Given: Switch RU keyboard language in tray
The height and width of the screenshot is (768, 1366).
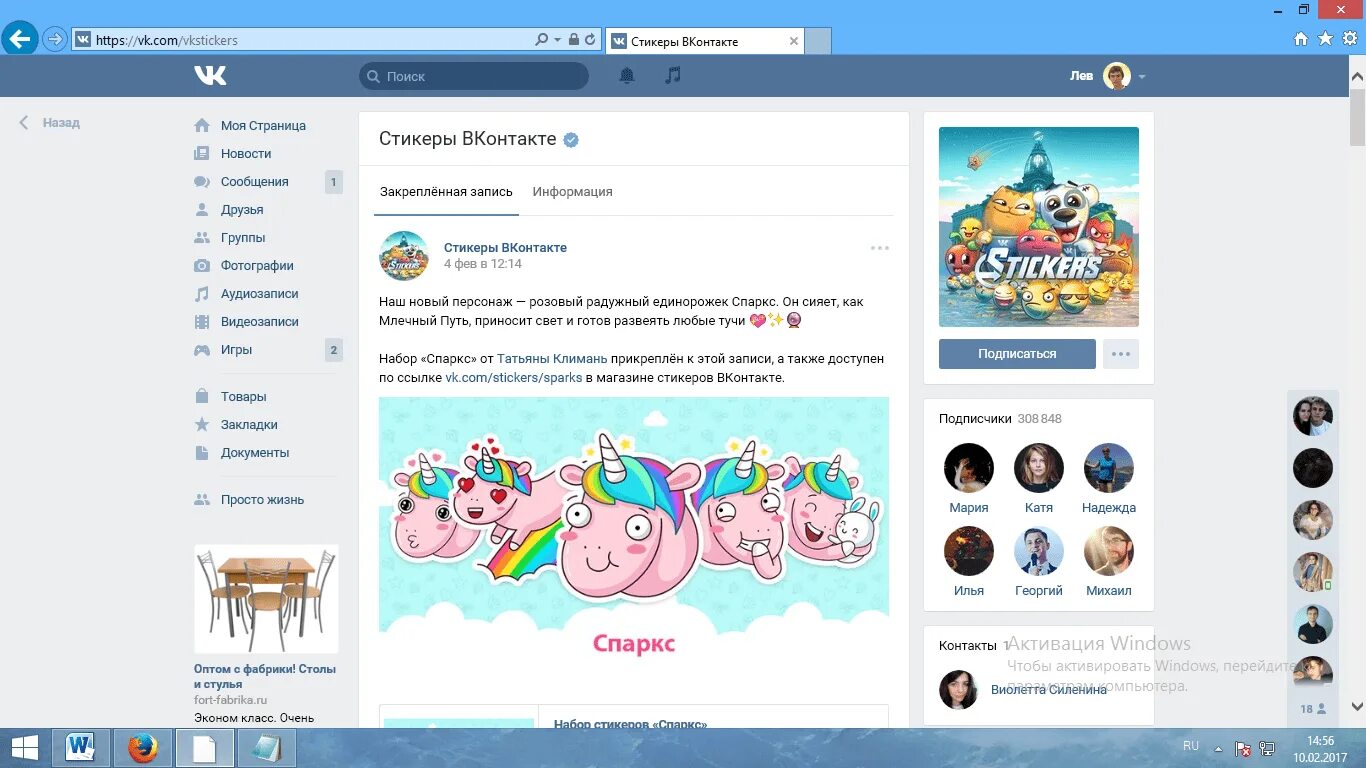Looking at the screenshot, I should pos(1191,746).
